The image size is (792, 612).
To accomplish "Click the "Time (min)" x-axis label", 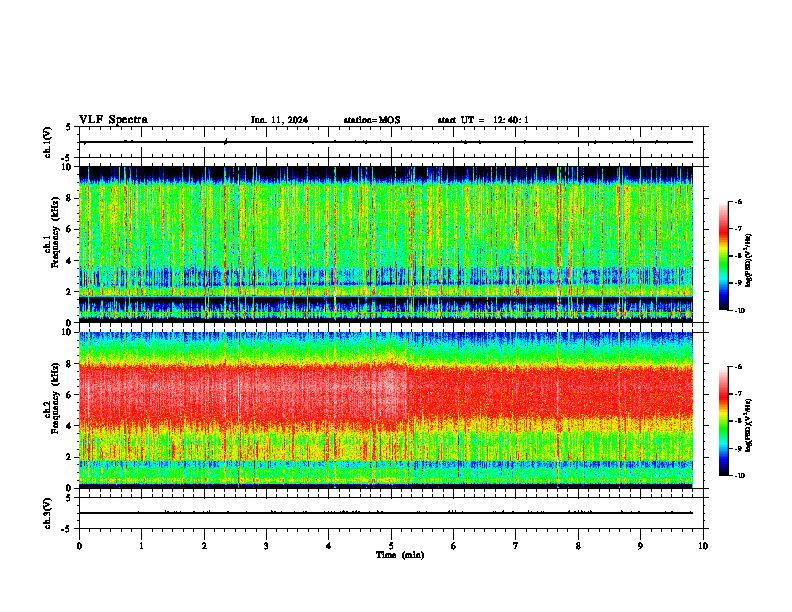I will tap(400, 555).
